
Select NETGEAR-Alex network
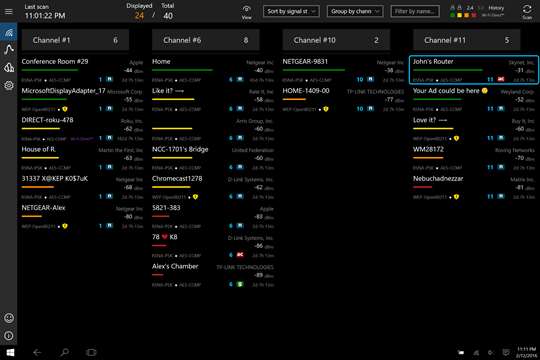[82, 217]
